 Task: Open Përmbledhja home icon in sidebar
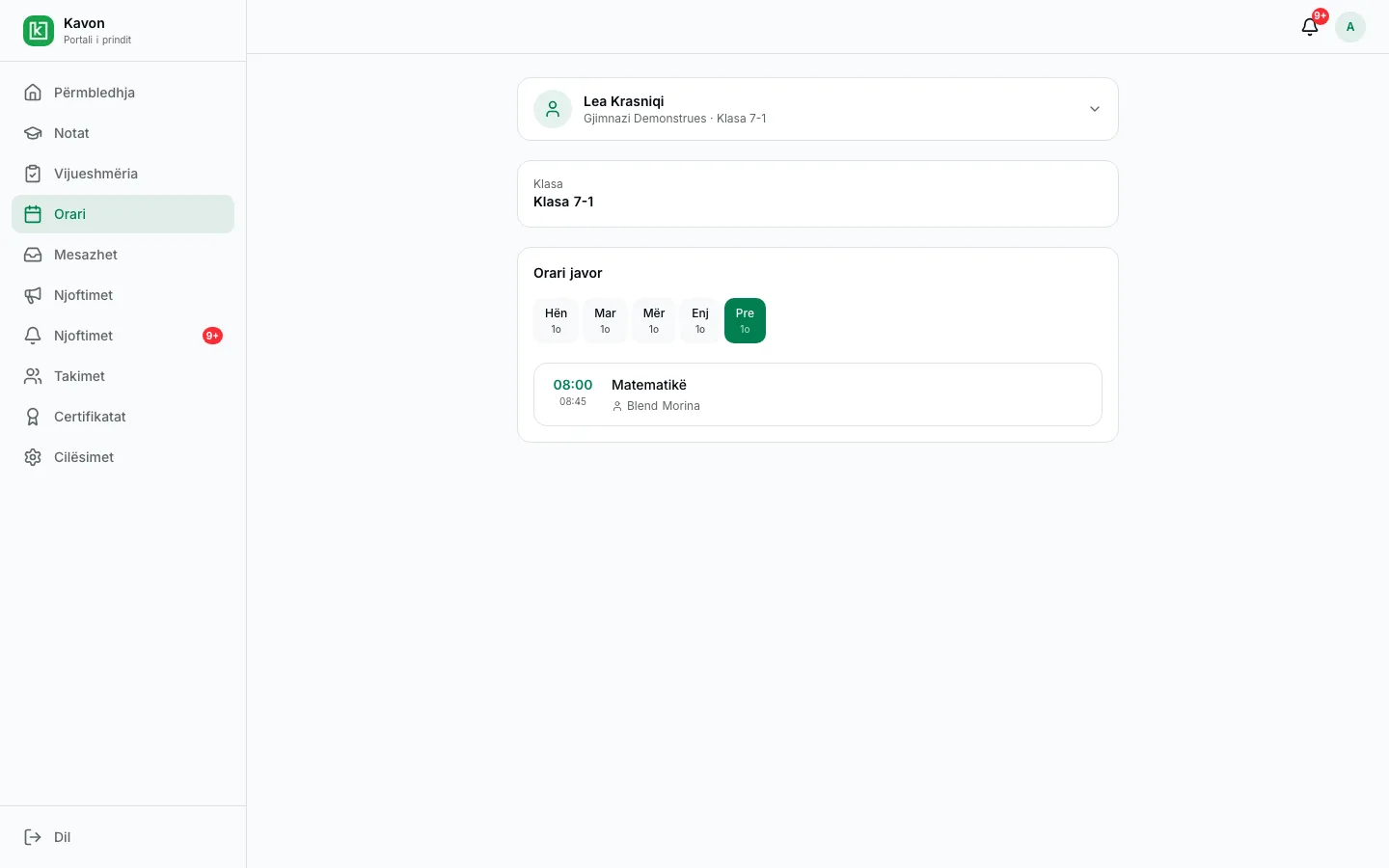tap(33, 93)
